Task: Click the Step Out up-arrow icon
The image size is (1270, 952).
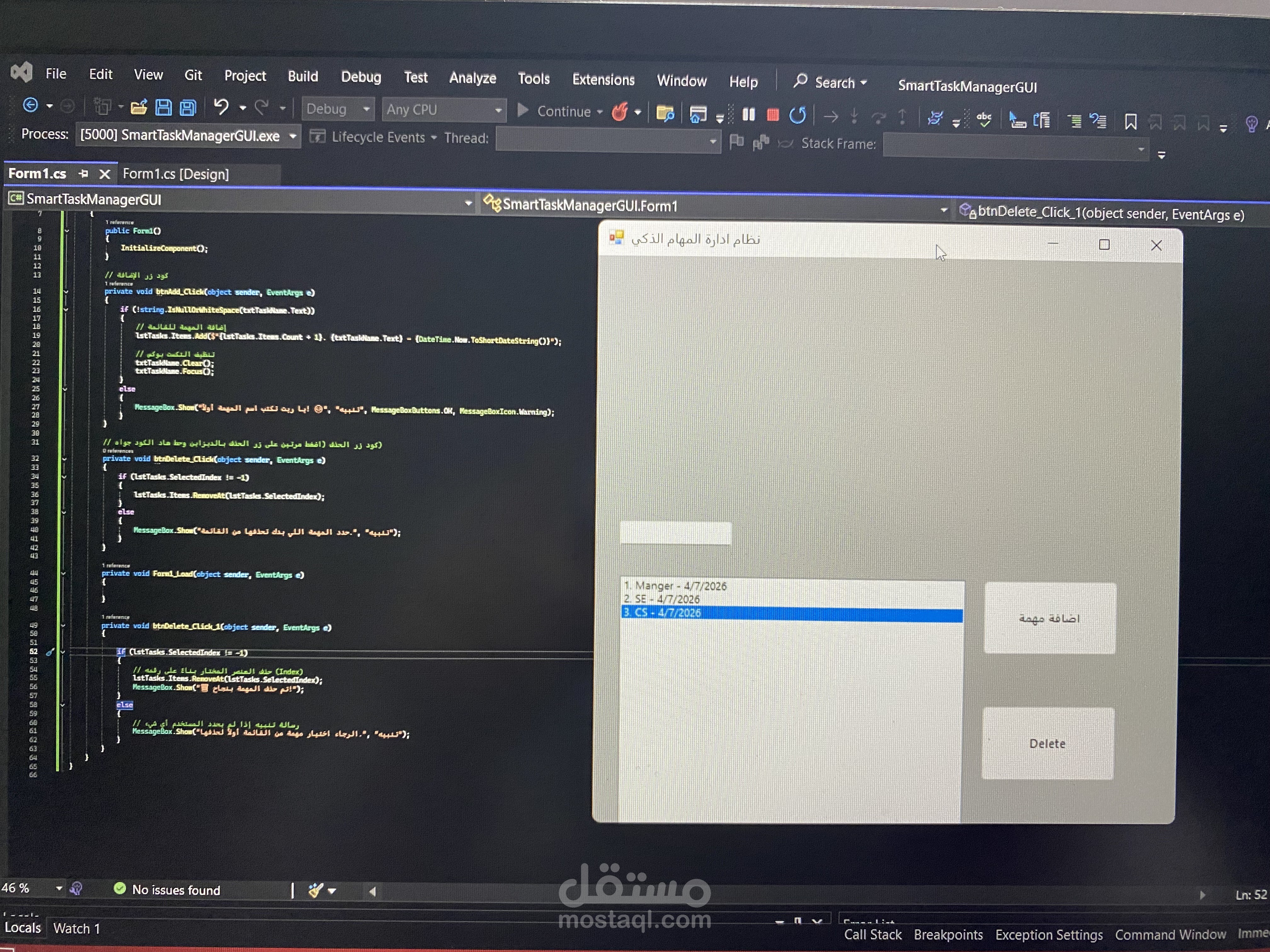Action: (x=902, y=116)
